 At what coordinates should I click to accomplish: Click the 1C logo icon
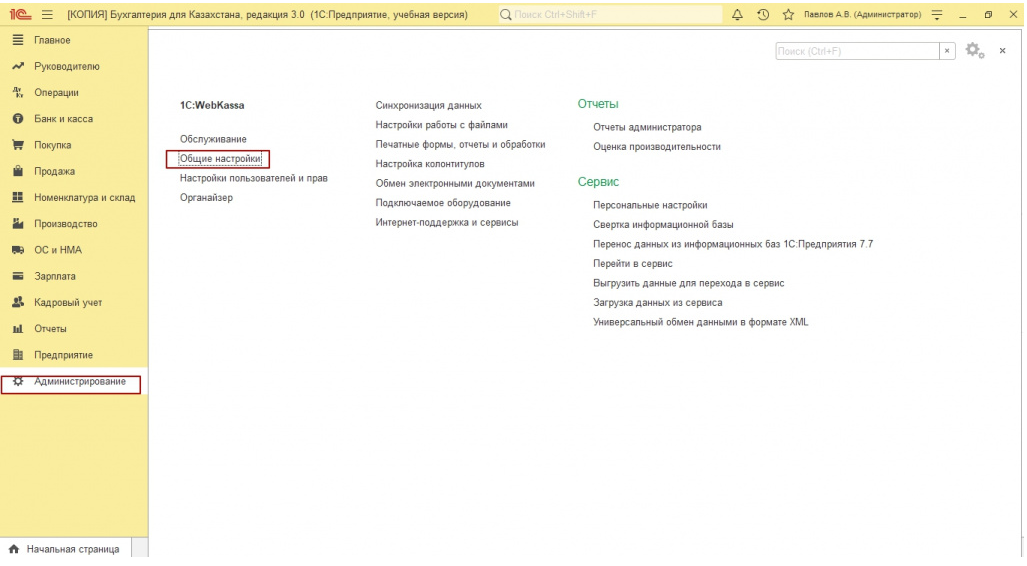(18, 15)
